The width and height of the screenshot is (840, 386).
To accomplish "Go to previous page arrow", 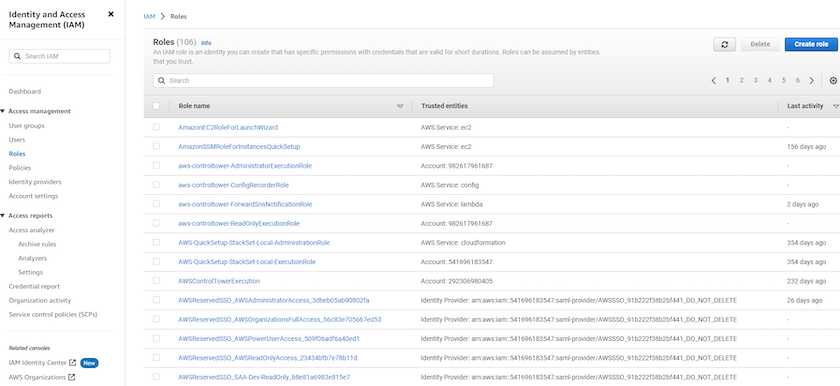I will click(x=714, y=81).
